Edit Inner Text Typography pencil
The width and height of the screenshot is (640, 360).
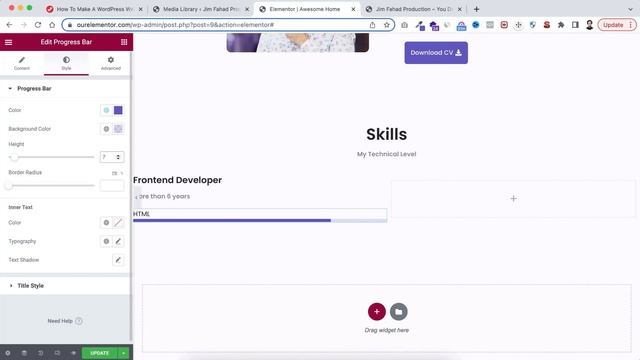(118, 242)
